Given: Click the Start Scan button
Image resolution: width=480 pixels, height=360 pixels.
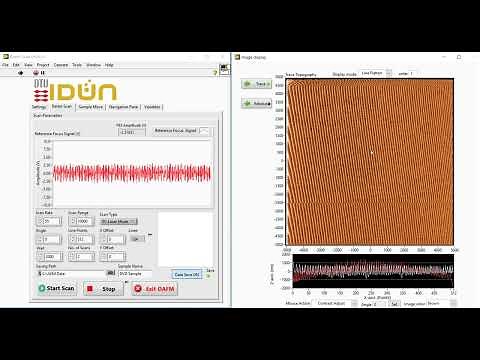Looking at the screenshot, I should 56,288.
